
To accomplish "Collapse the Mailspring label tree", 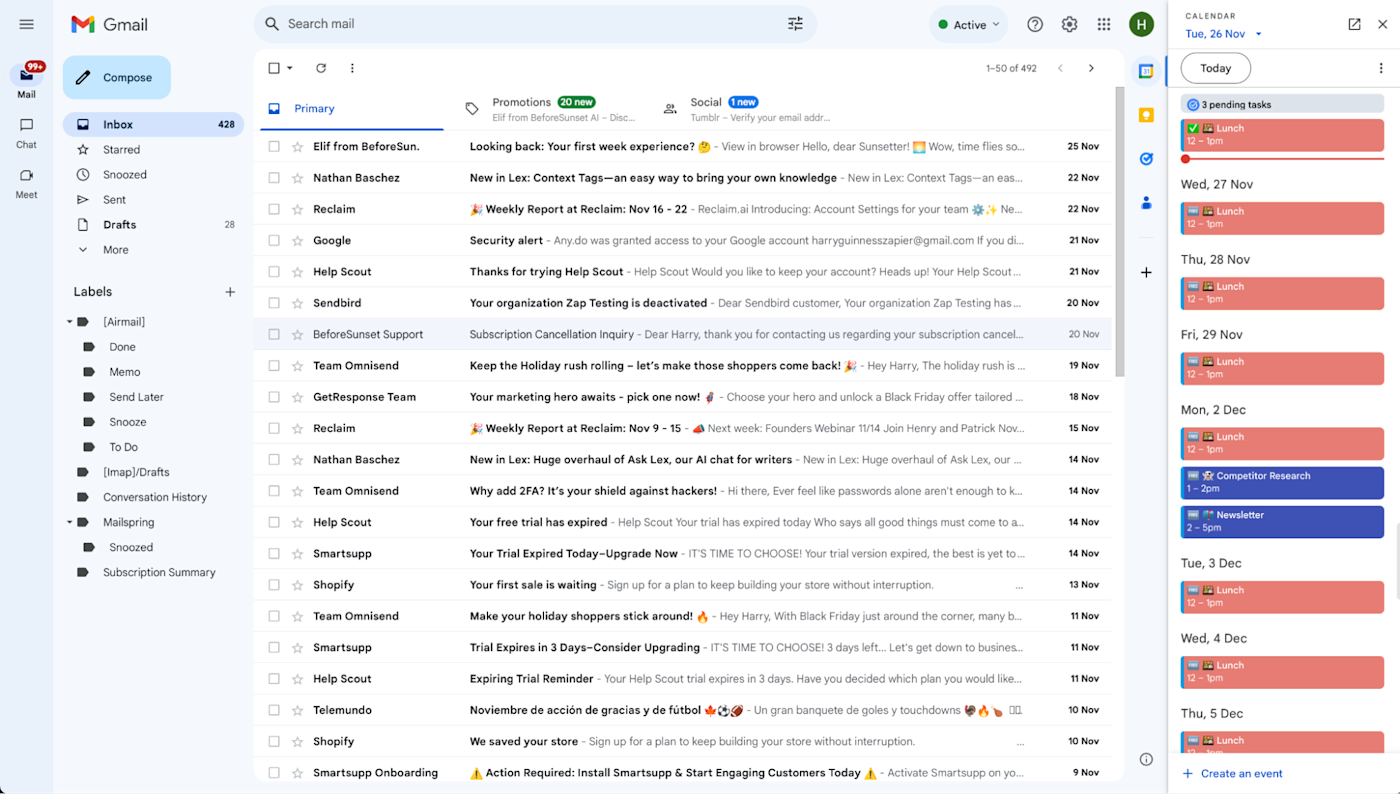I will pyautogui.click(x=70, y=522).
